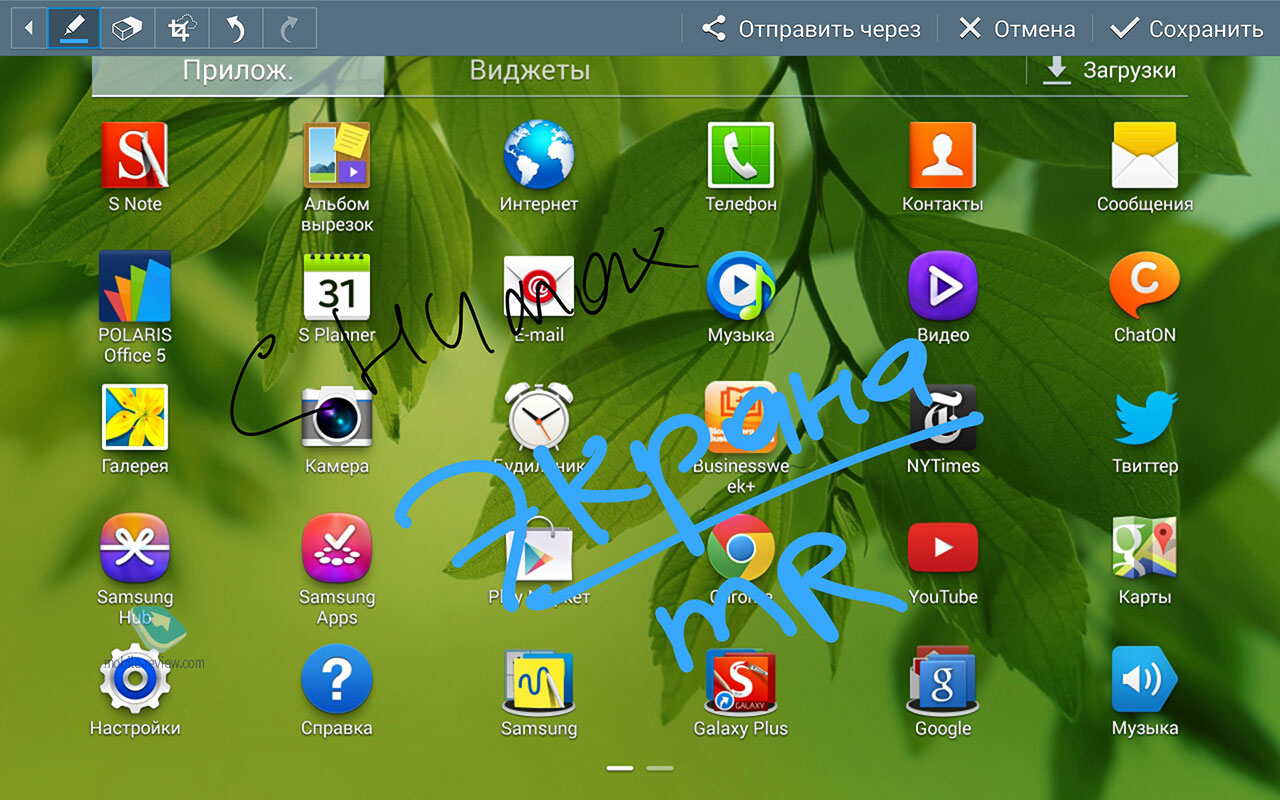
Task: Open 'Музыка' with speaker icon
Action: (1145, 692)
